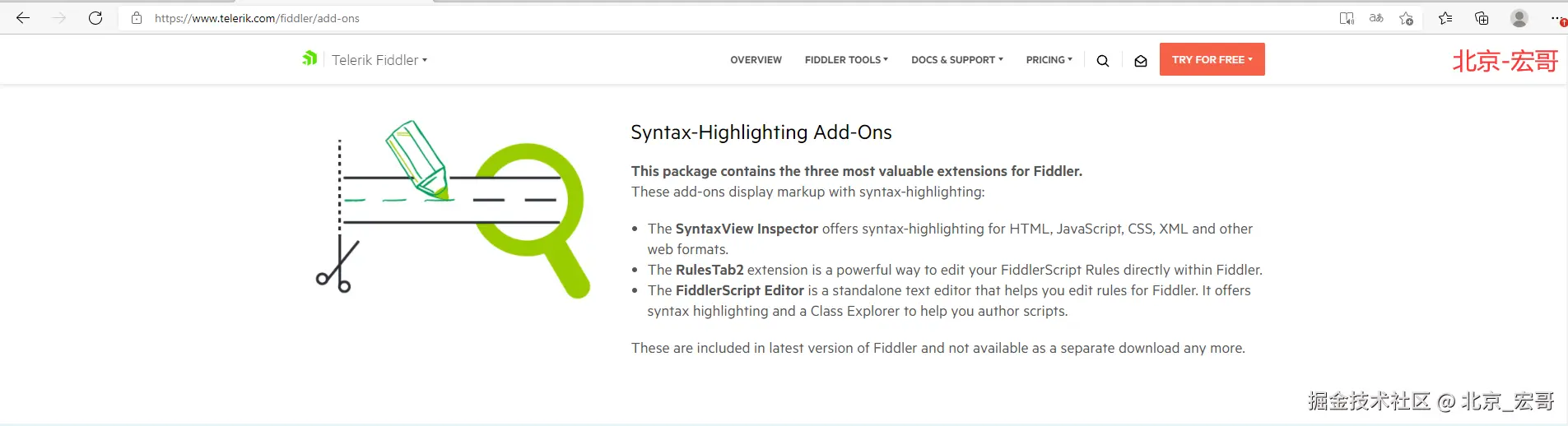Click the browser forward arrow
Screen dimensions: 1568x426
(59, 18)
